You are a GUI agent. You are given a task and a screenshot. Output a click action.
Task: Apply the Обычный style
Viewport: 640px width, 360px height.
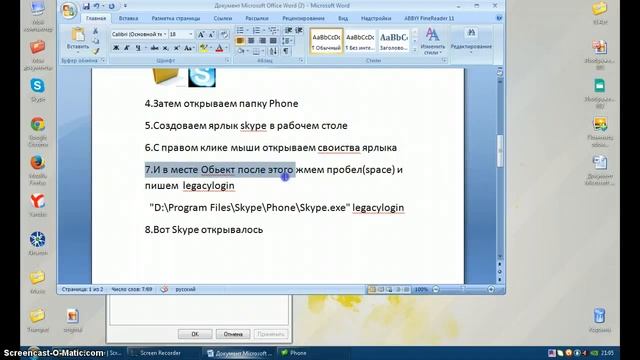326,41
